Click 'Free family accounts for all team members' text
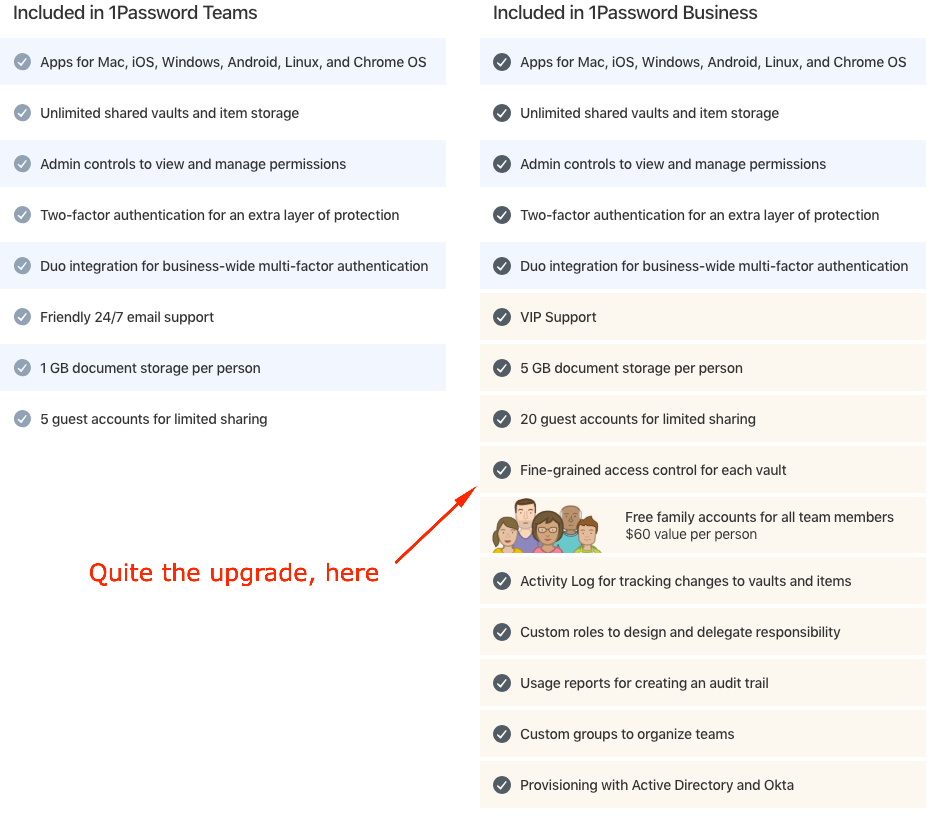 pyautogui.click(x=759, y=517)
